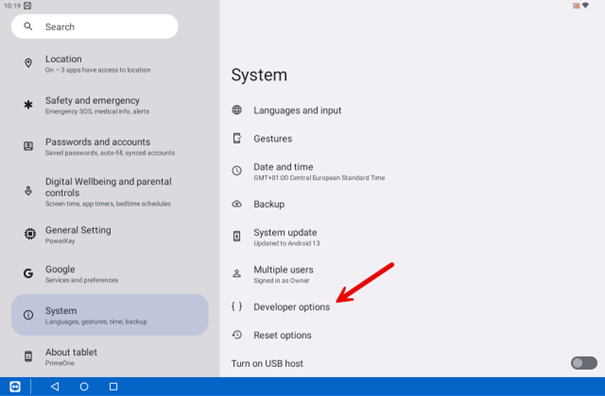Open Gestures settings
This screenshot has width=605, height=396.
pos(412,138)
